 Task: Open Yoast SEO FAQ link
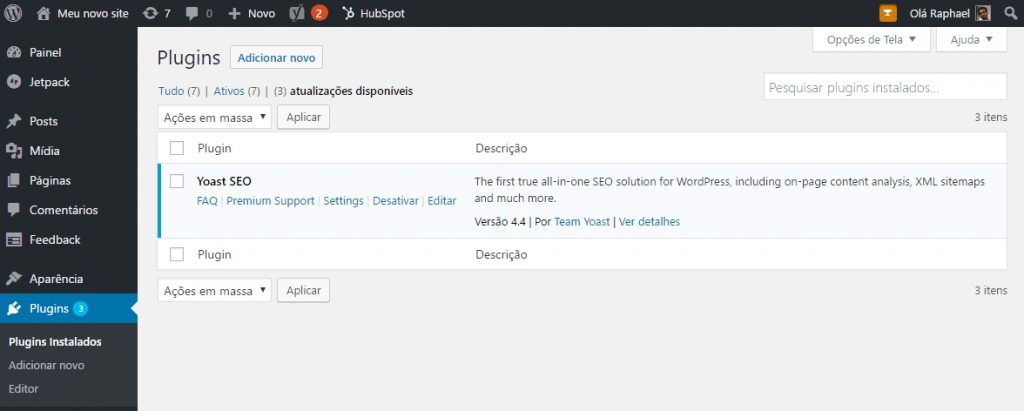pos(207,201)
